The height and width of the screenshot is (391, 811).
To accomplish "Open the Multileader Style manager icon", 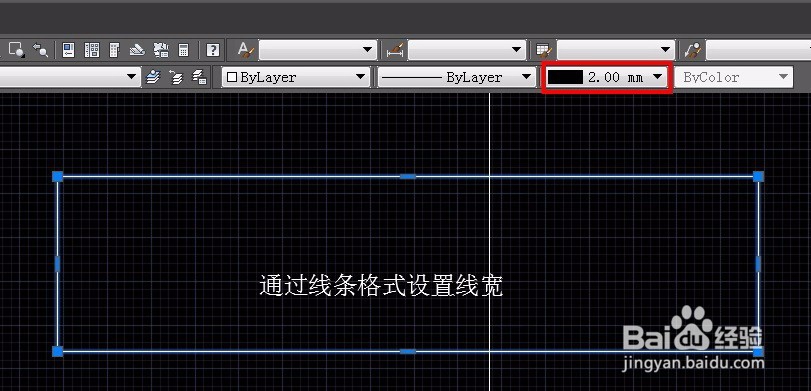I will (693, 50).
